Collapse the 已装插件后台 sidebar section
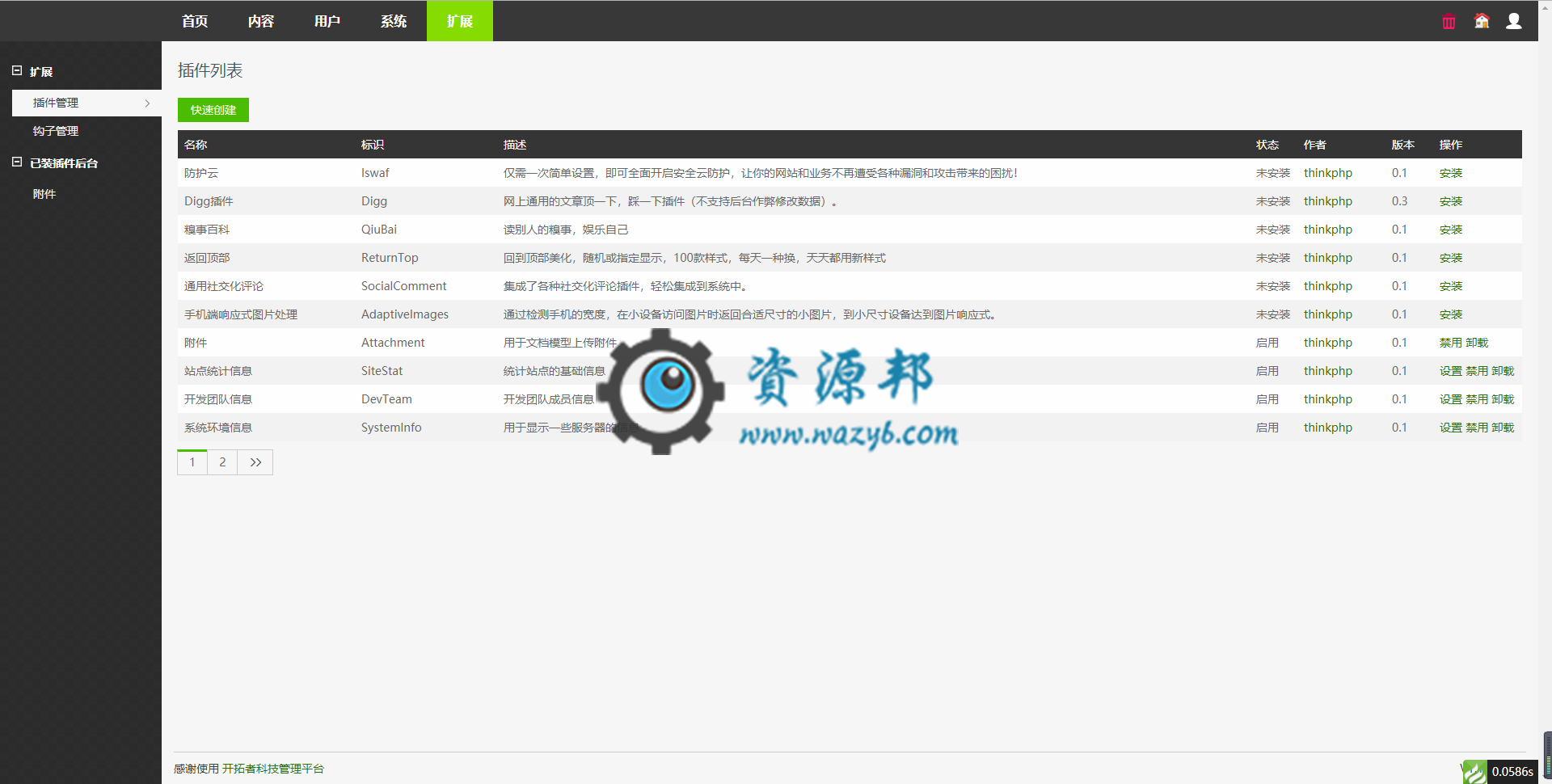This screenshot has height=784, width=1552. point(17,162)
